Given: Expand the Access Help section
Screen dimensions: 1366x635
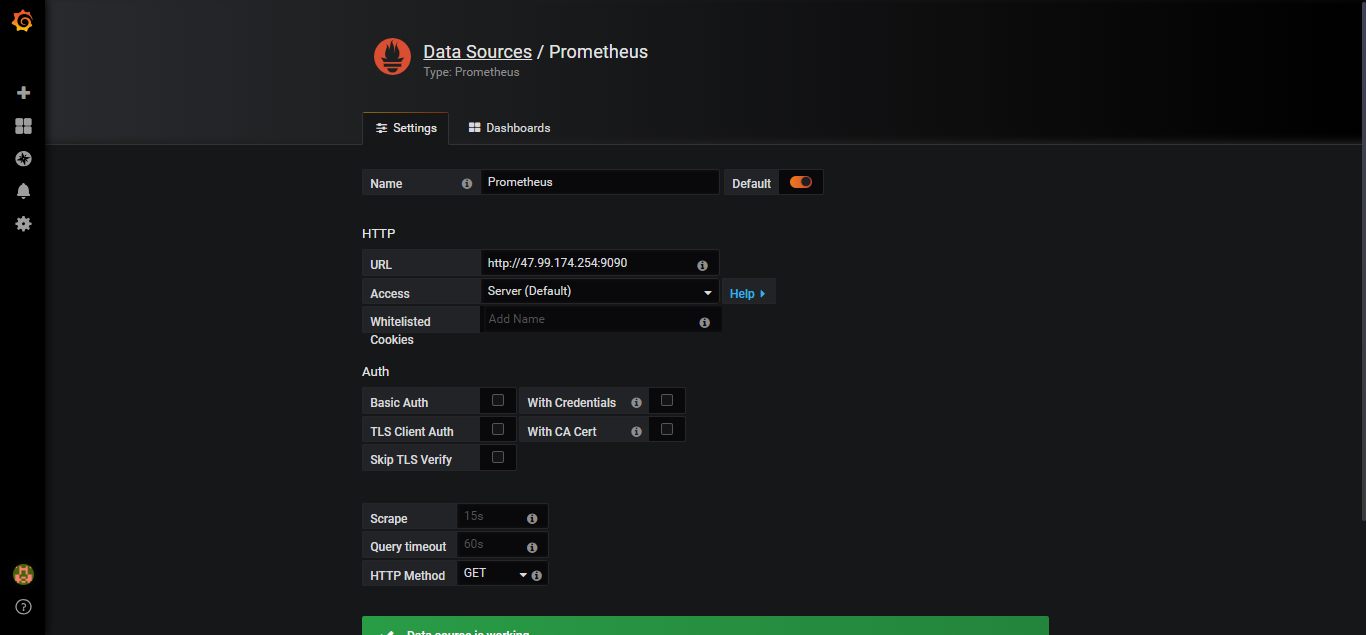Looking at the screenshot, I should coord(748,293).
